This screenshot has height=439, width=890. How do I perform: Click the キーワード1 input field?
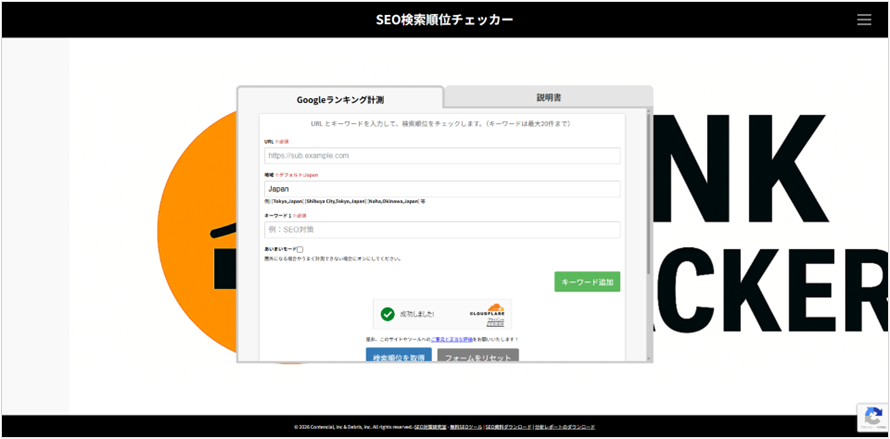442,230
